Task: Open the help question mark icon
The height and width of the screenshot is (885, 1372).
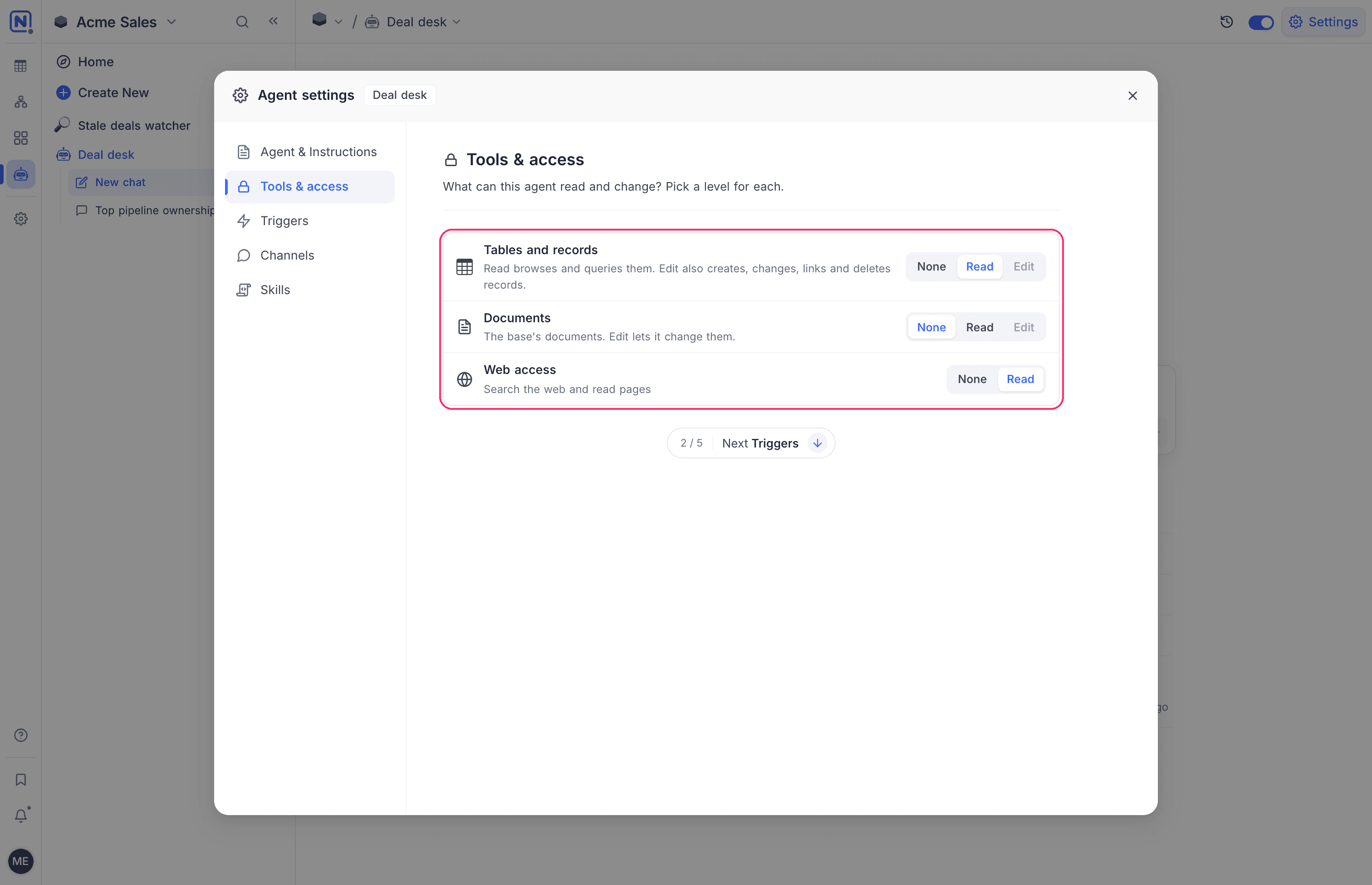Action: coord(21,736)
